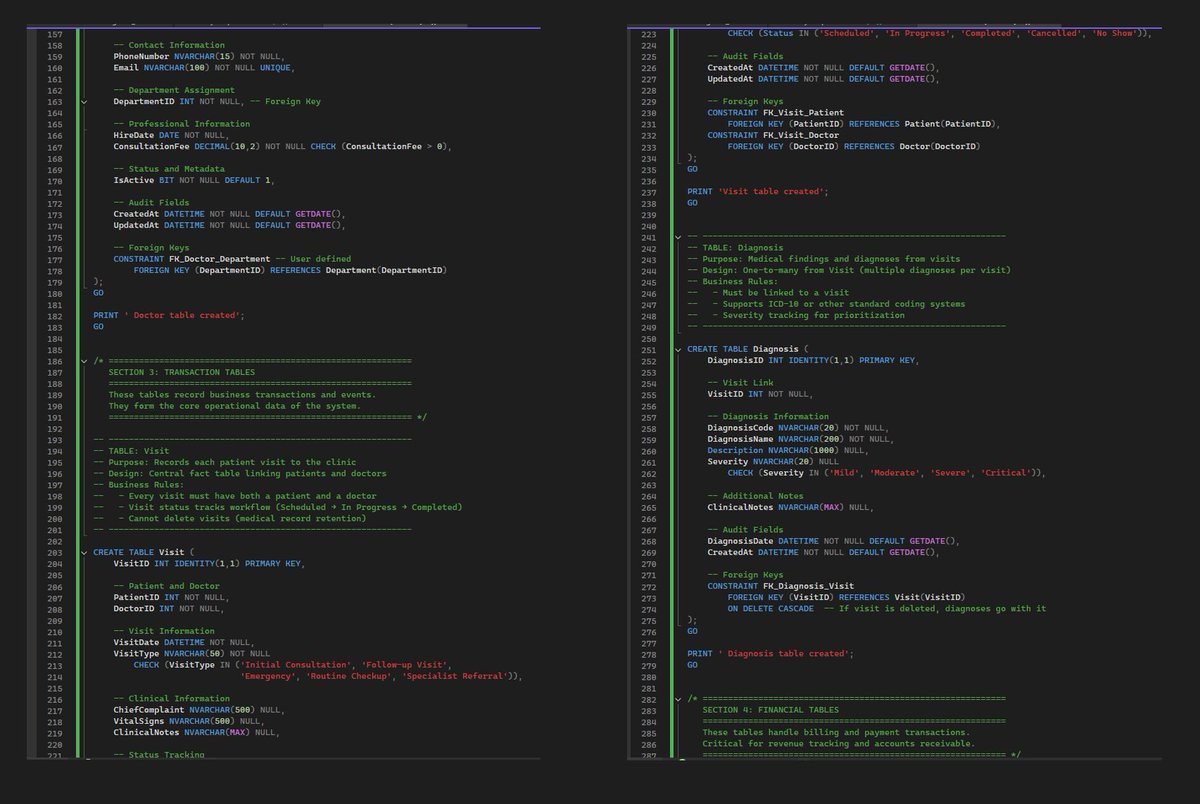Screen dimensions: 1200x804
Task: Click the GO statement on line 180
Action: tap(98, 294)
